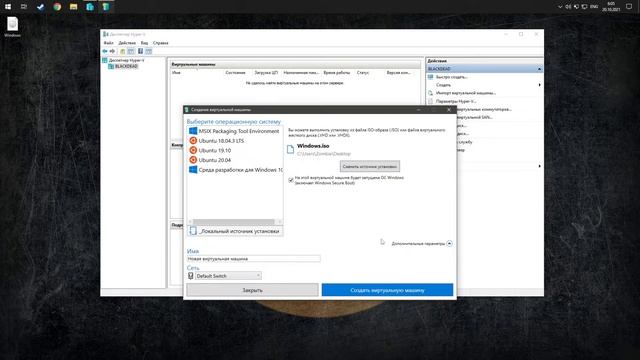Collapse Дополнительные параметры chevron
Image resolution: width=640 pixels, height=360 pixels.
(x=449, y=244)
